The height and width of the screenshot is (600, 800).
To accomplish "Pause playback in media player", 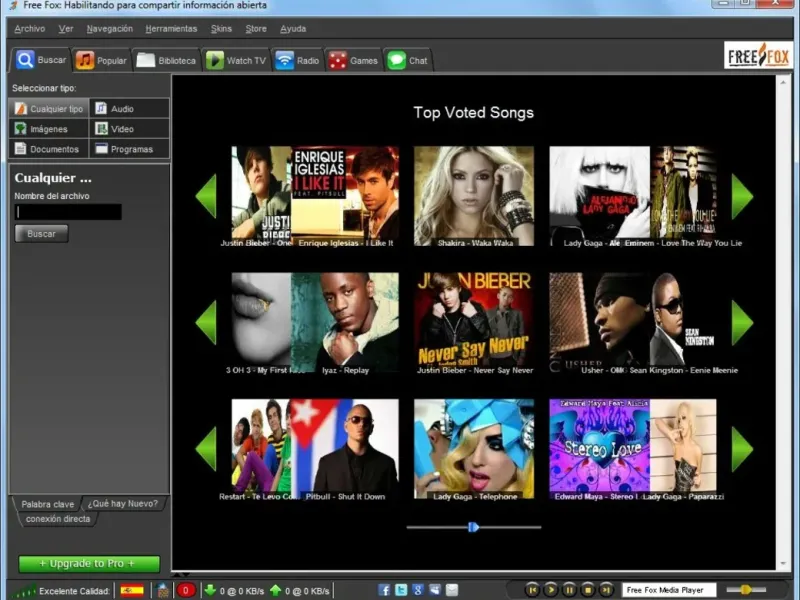I will click(569, 590).
